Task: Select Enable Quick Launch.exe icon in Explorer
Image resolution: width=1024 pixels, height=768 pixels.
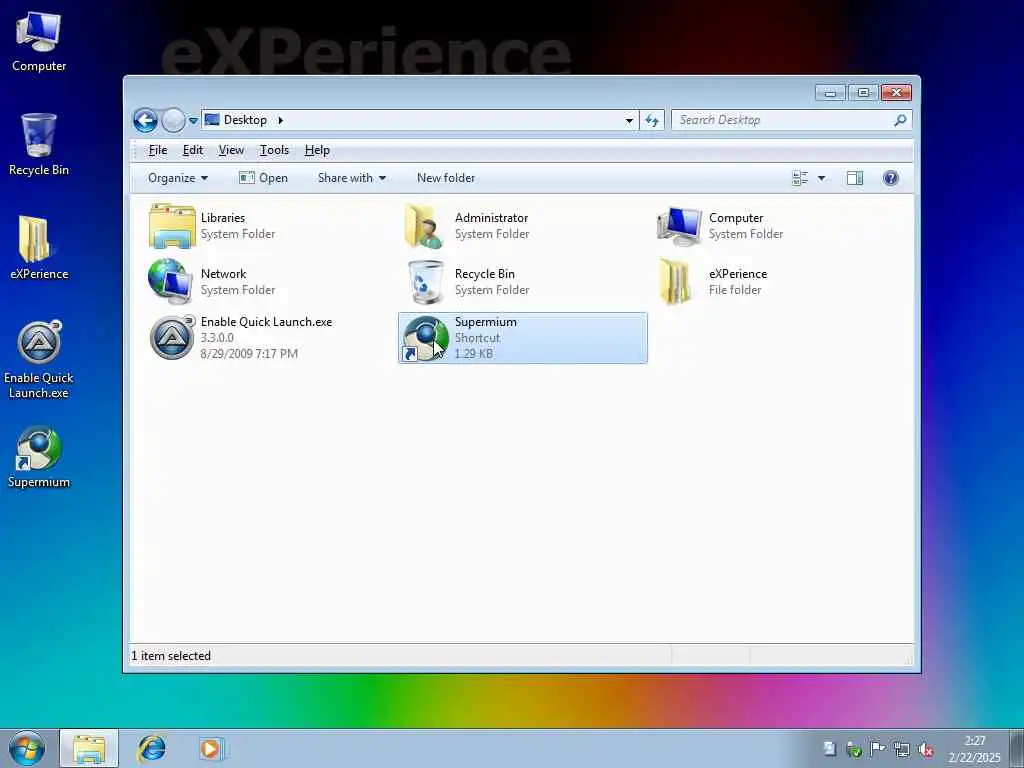Action: [172, 337]
